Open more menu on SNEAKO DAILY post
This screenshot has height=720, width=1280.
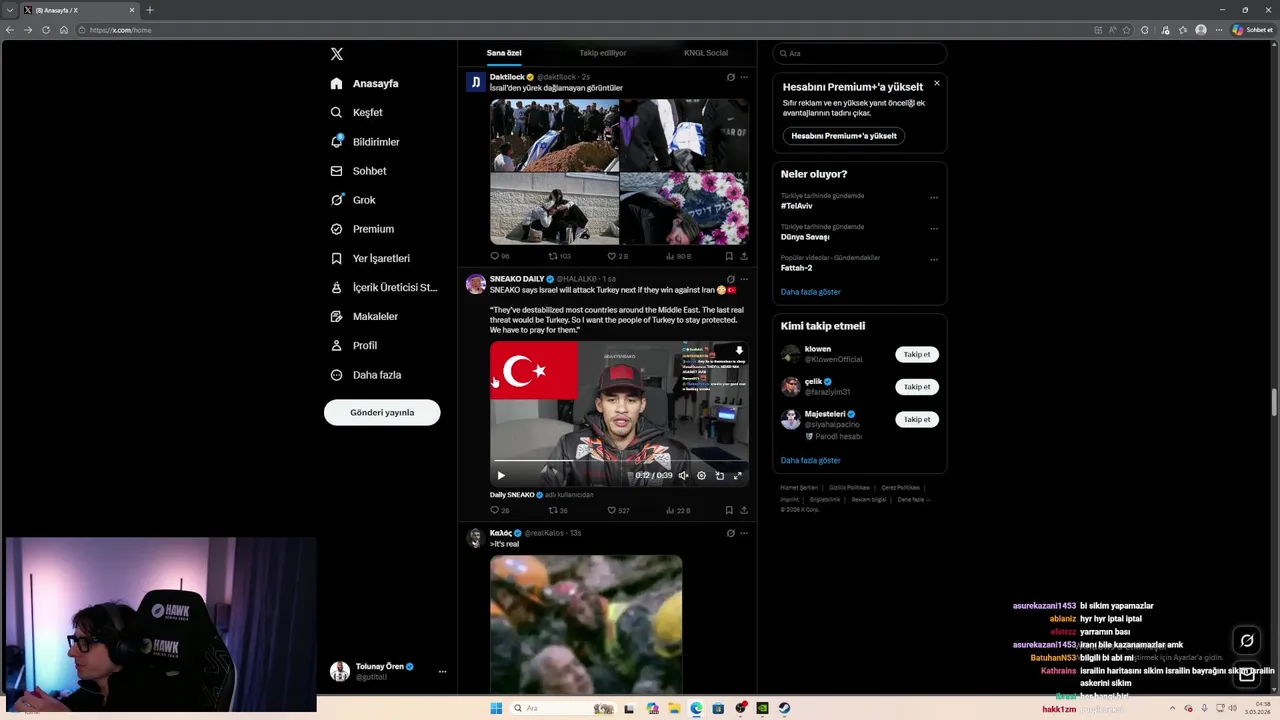coord(744,279)
